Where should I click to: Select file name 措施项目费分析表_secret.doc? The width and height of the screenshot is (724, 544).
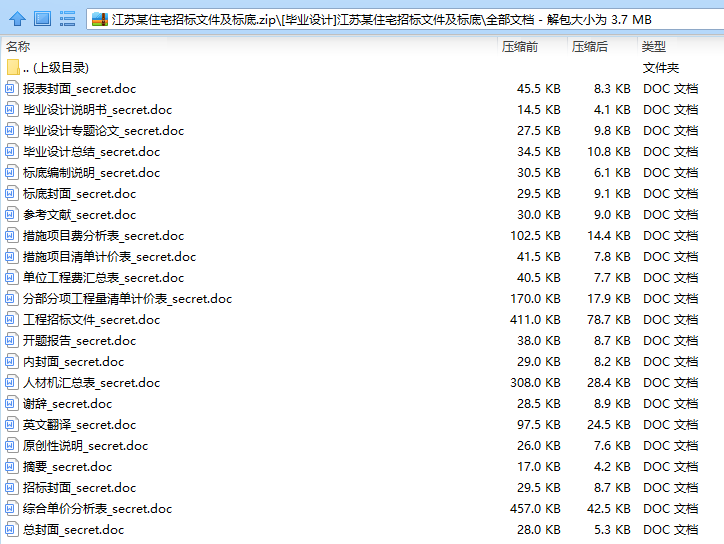click(103, 236)
